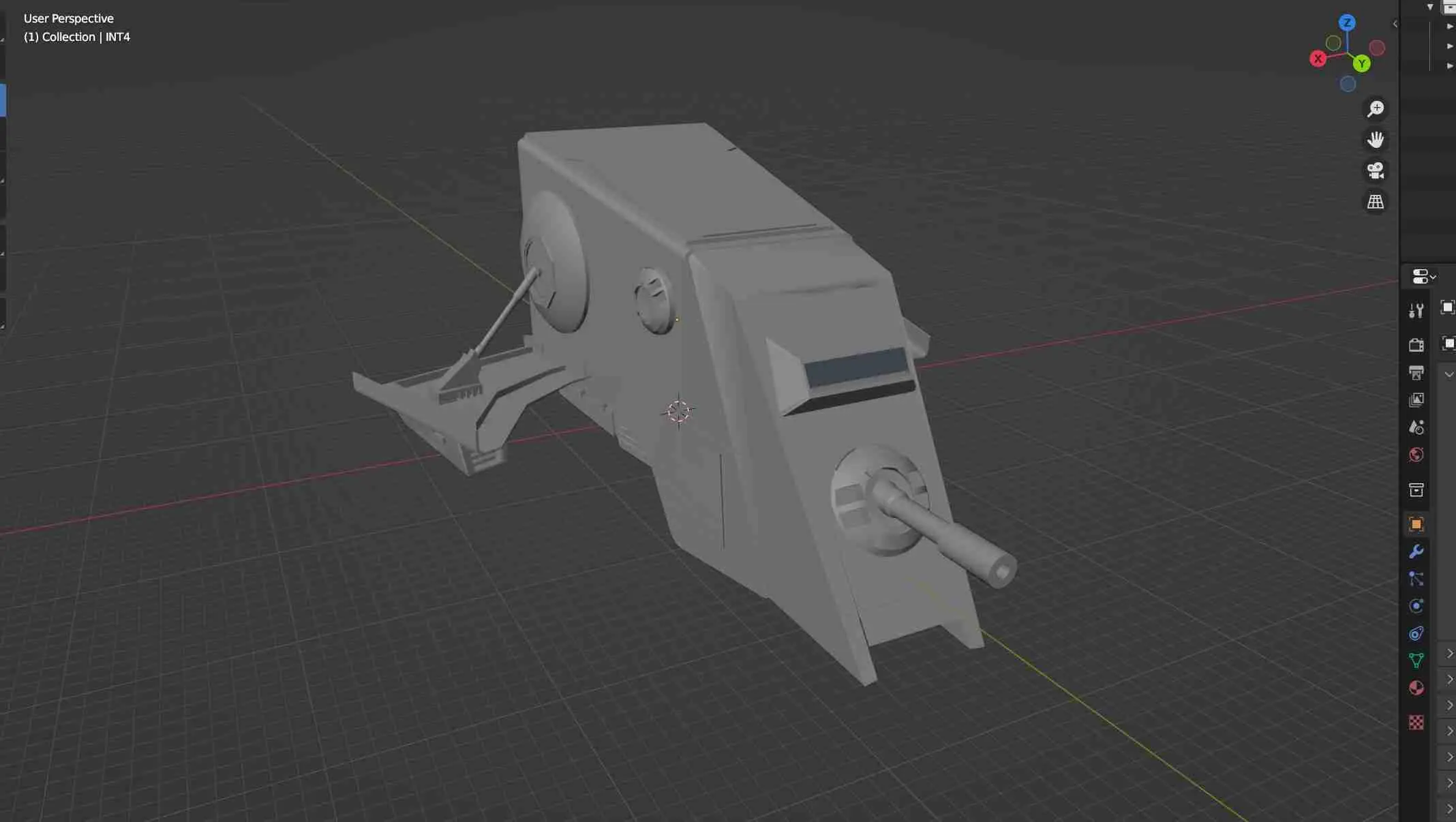Open the Properties editor type dropdown
The height and width of the screenshot is (822, 1456).
tap(1424, 276)
